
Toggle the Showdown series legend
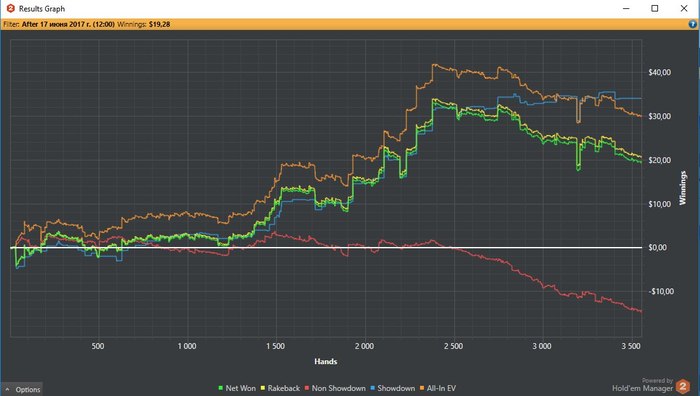click(392, 388)
